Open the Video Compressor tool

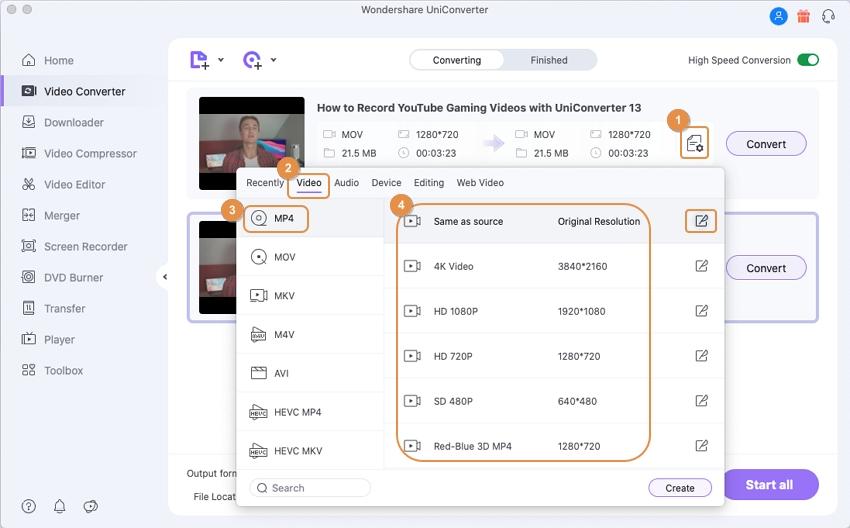[x=79, y=153]
